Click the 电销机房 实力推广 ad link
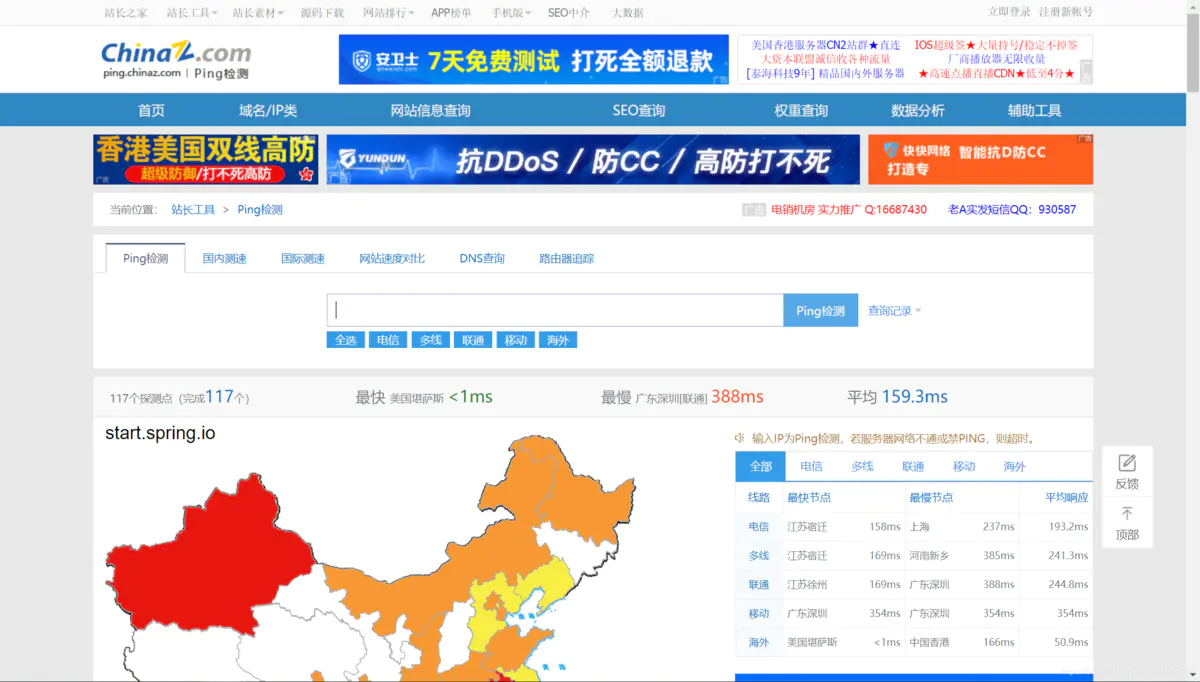 coord(849,210)
